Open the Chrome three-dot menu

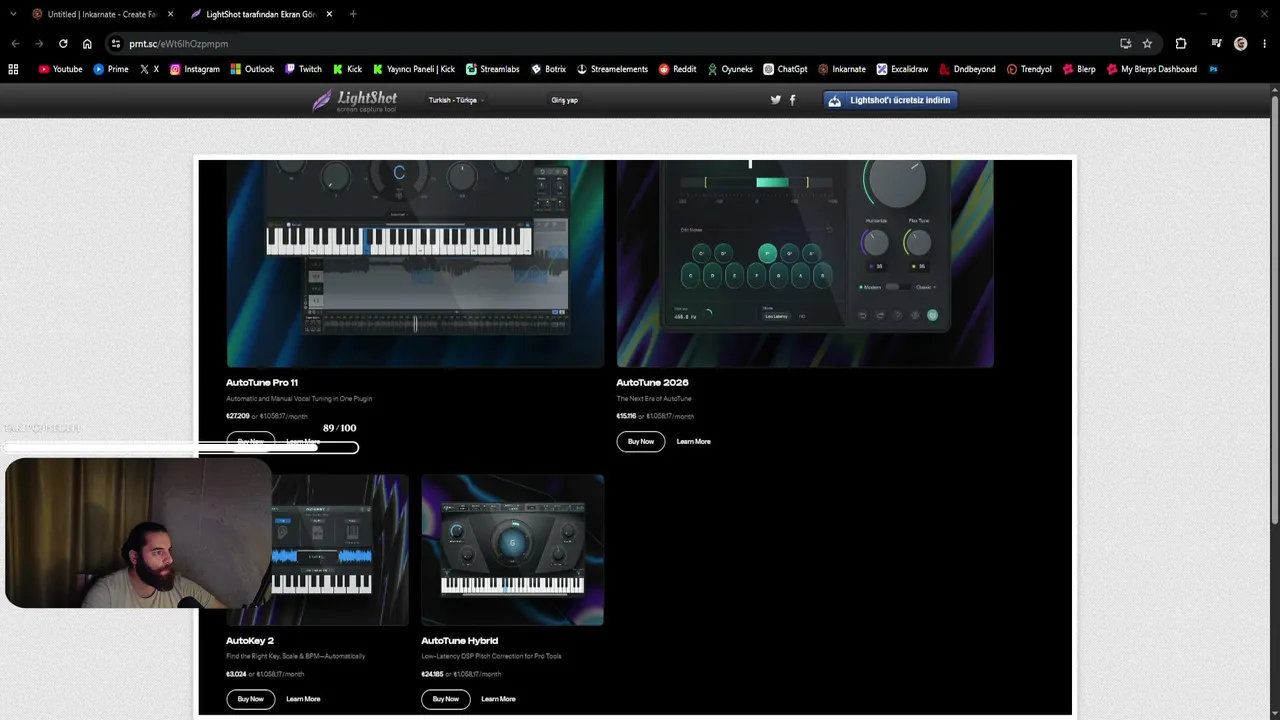click(x=1264, y=44)
